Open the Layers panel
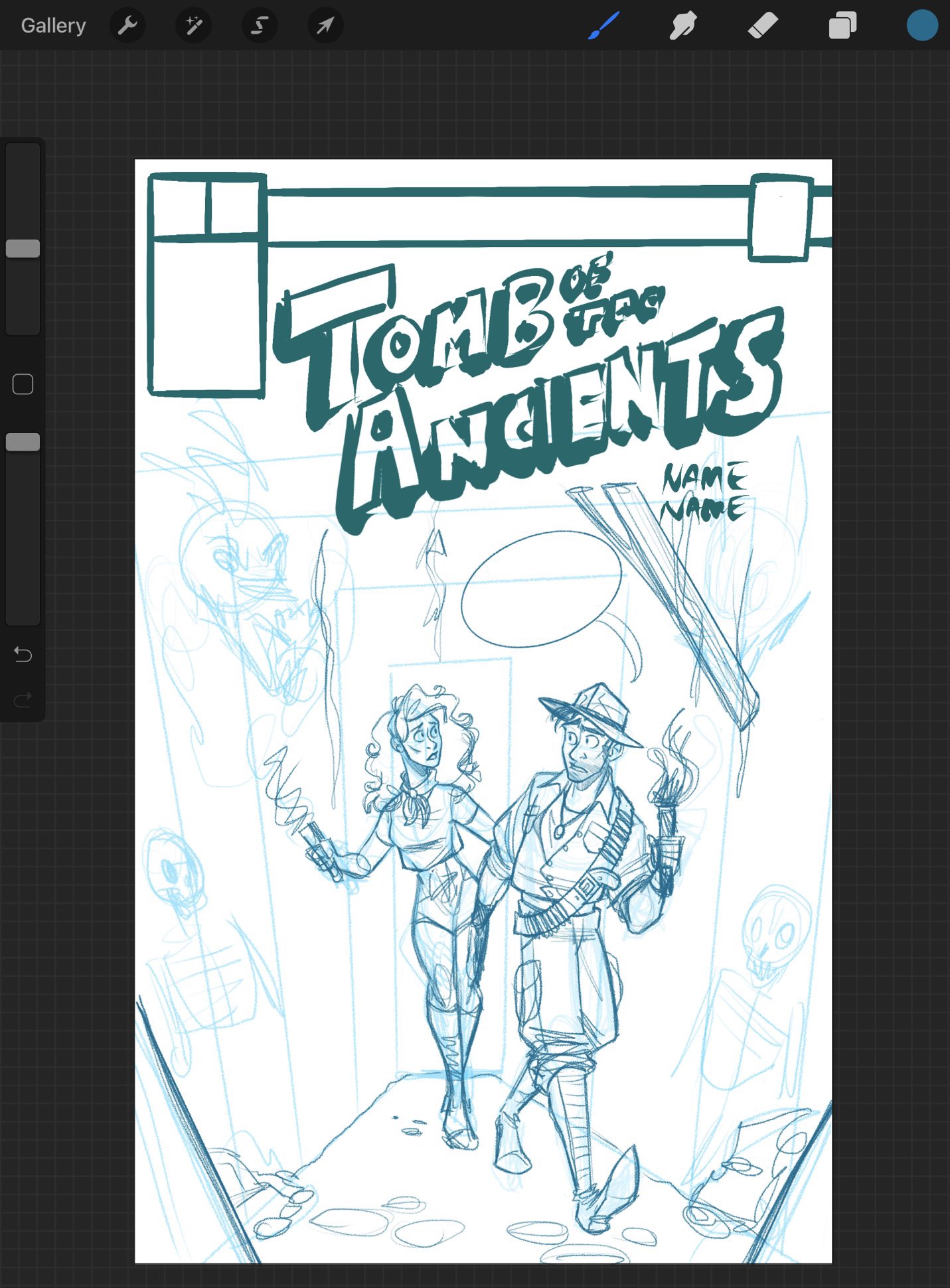The image size is (950, 1288). 842,26
